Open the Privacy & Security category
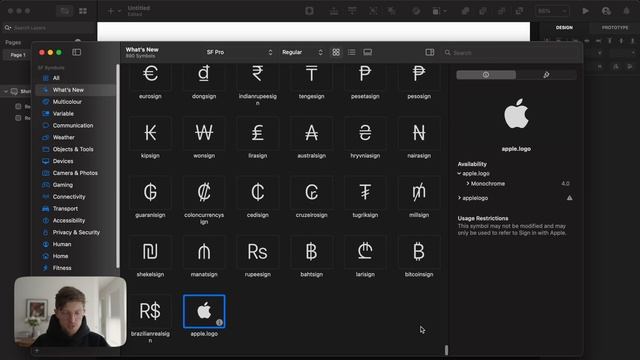The width and height of the screenshot is (640, 360). (x=76, y=232)
